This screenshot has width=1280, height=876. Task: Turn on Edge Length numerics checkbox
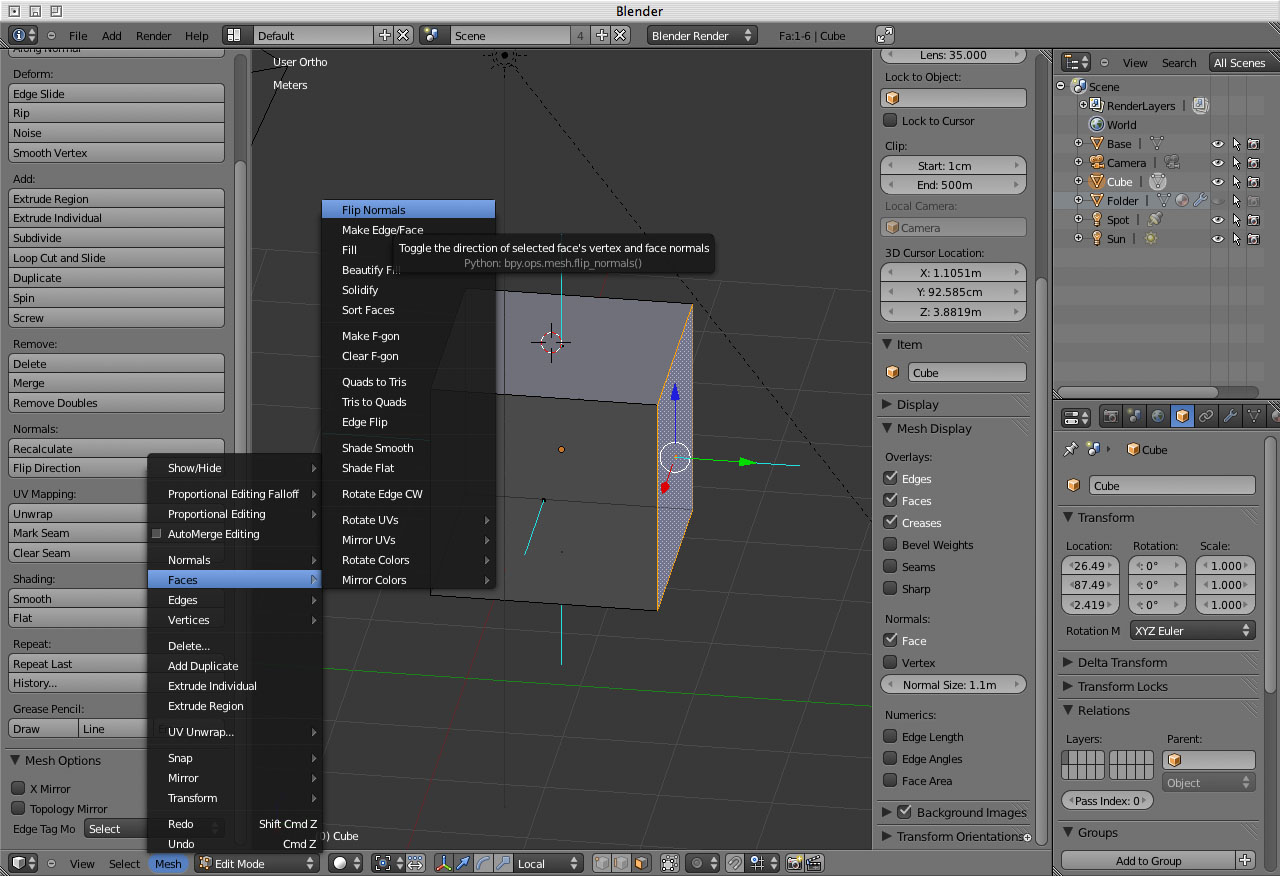coord(890,737)
